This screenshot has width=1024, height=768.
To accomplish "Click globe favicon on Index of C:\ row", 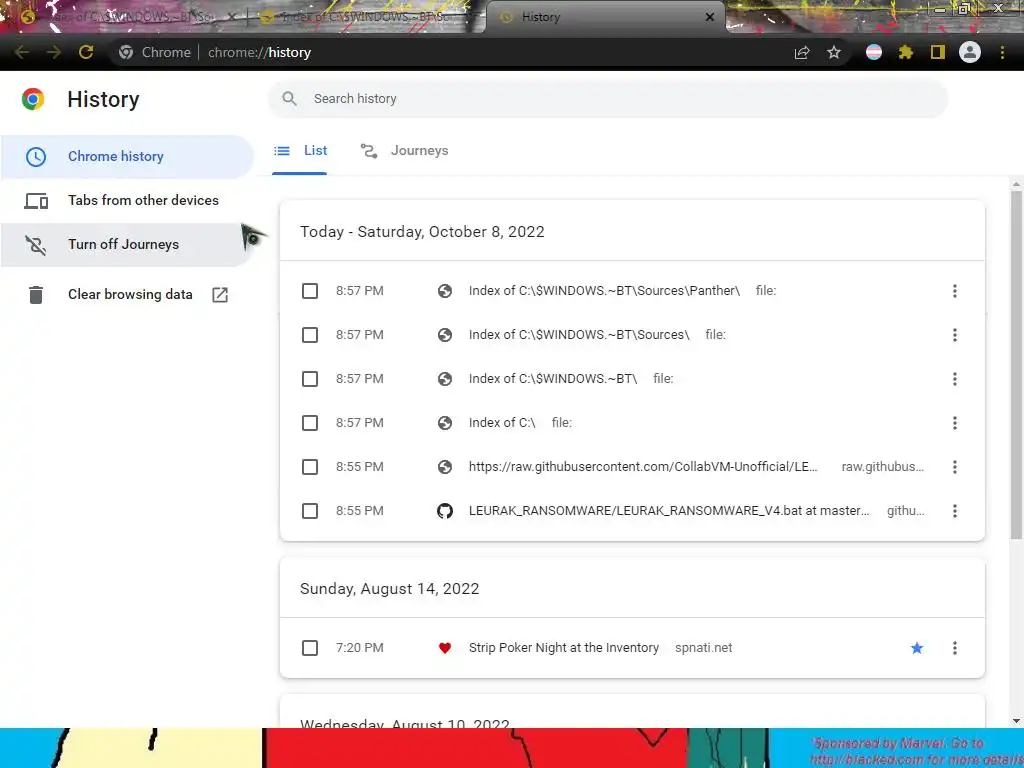I will click(x=445, y=423).
